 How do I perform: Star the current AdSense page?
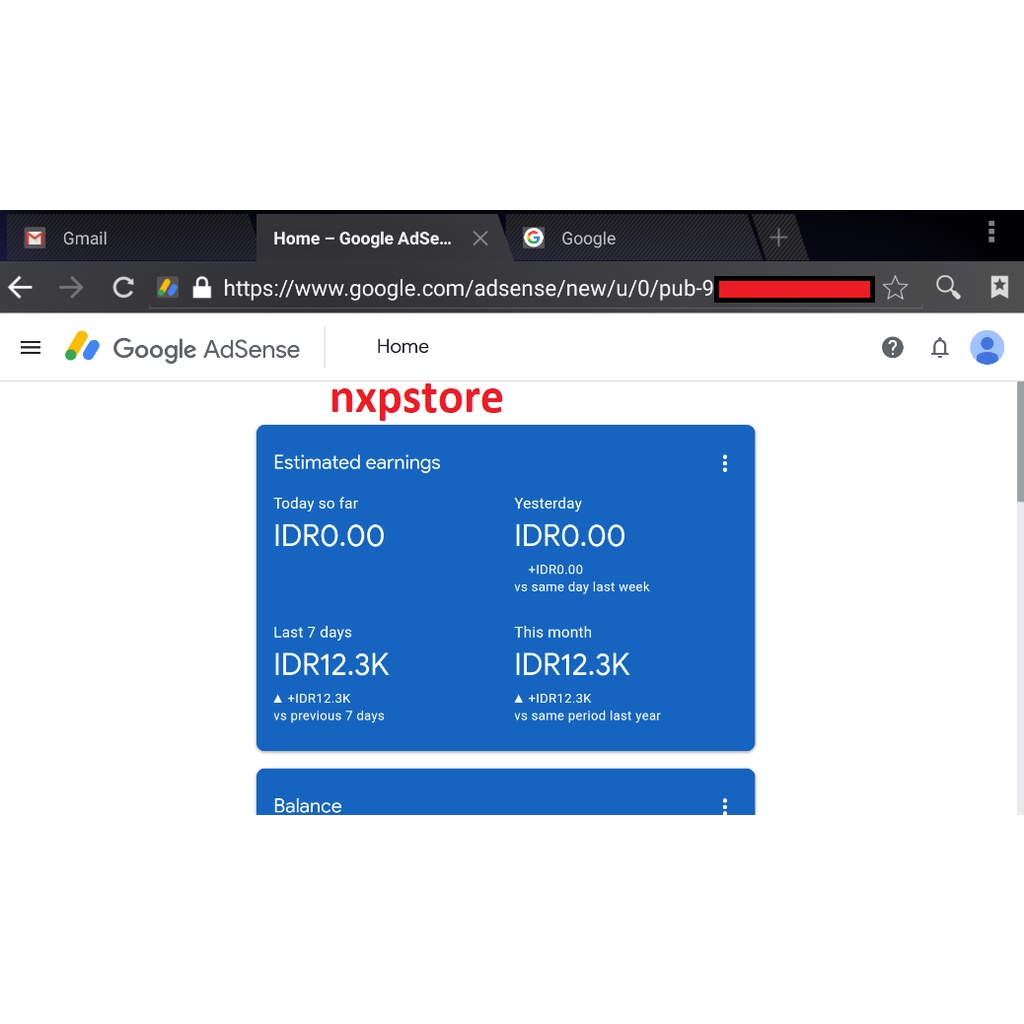click(895, 288)
